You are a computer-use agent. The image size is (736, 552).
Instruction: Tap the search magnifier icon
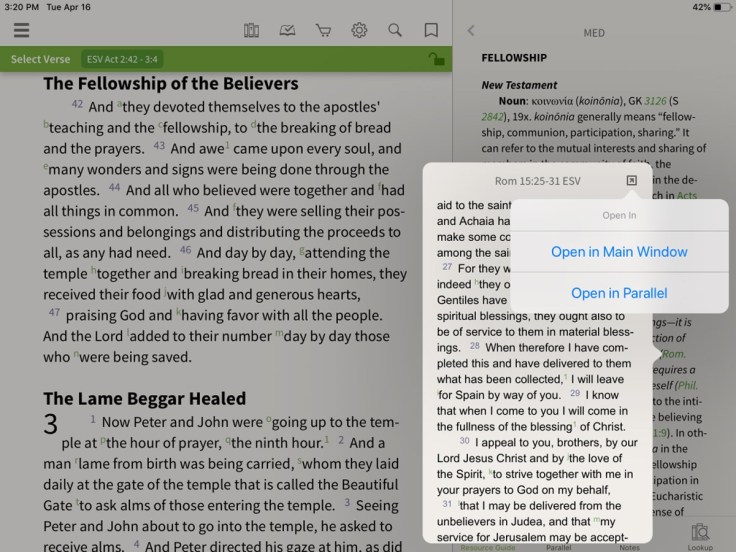[x=395, y=30]
